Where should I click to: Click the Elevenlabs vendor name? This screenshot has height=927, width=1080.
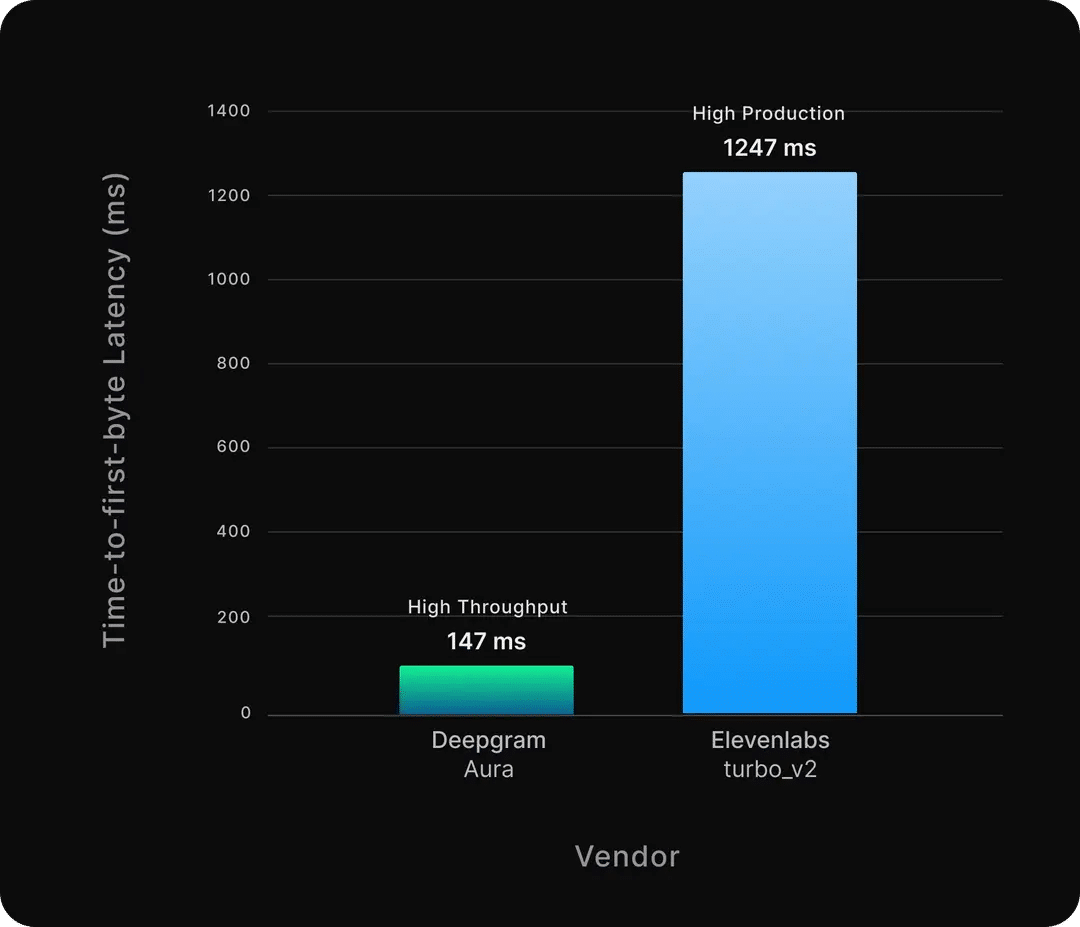770,740
